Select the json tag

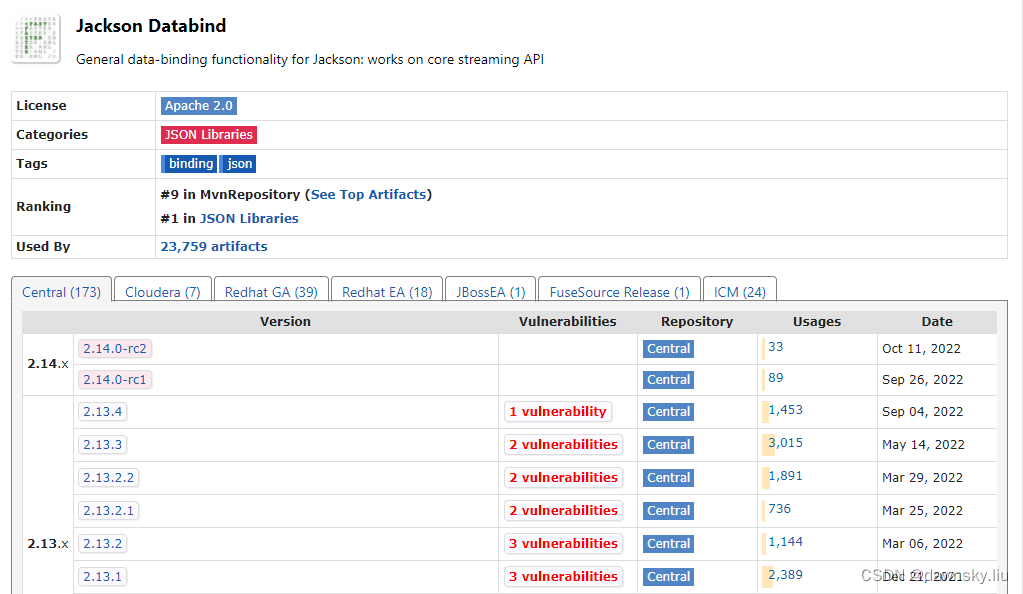[x=238, y=164]
